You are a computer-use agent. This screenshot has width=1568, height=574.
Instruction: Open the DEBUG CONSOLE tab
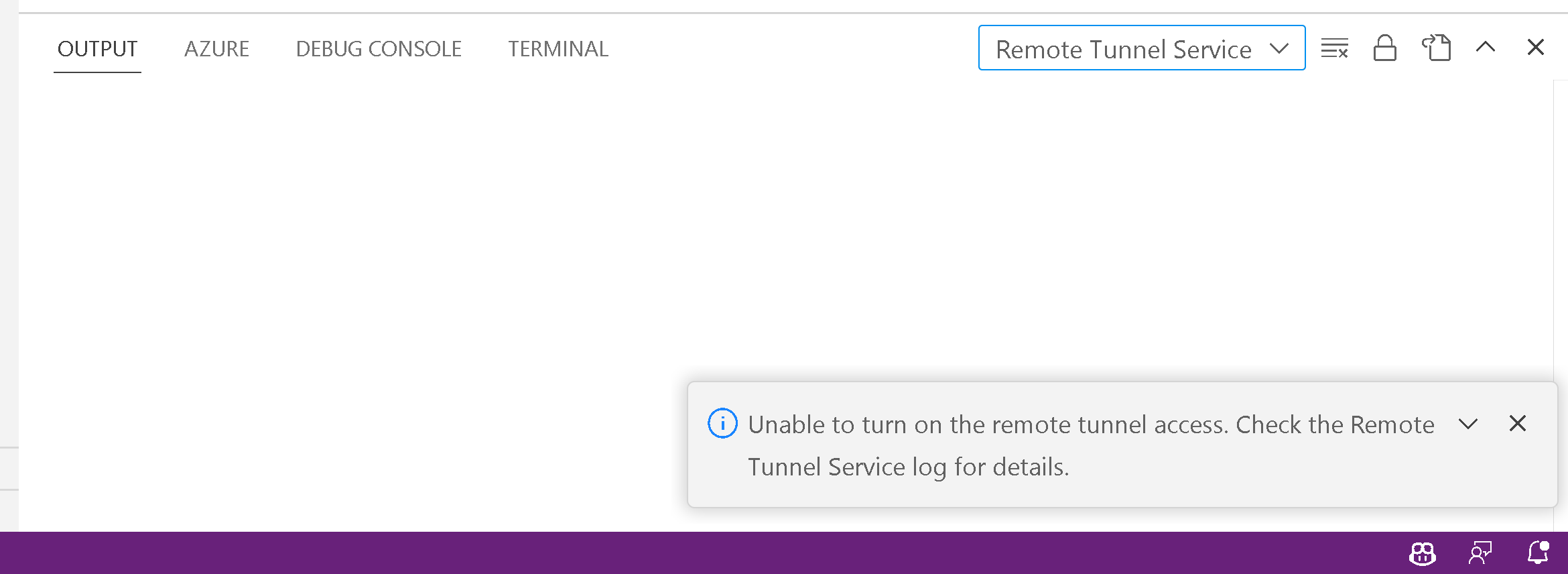point(379,48)
